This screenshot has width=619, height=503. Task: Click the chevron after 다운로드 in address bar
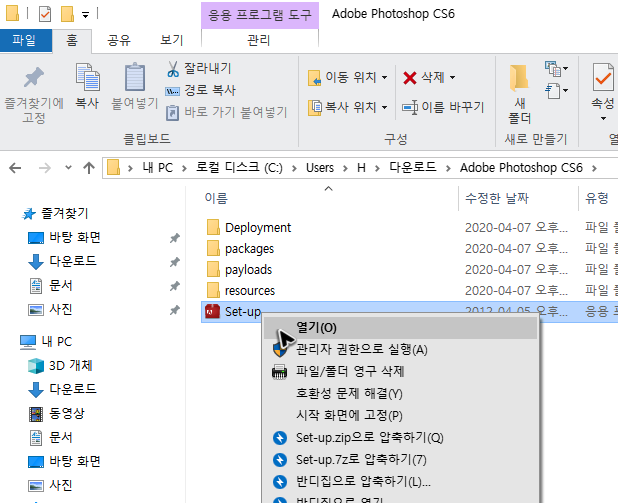(x=448, y=168)
